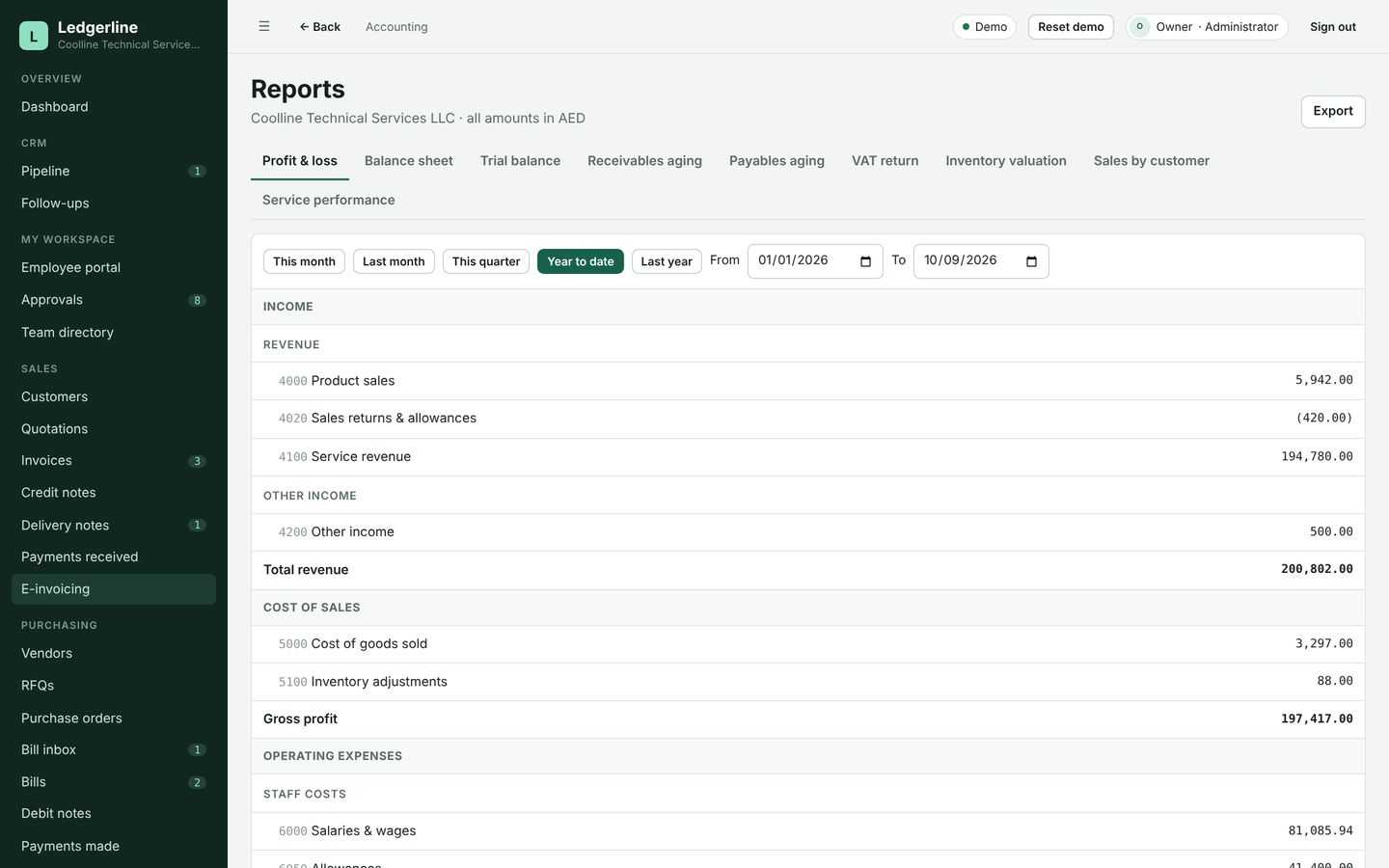Click the Gross profit amount 197,417.00
Image resolution: width=1389 pixels, height=868 pixels.
click(x=1317, y=719)
